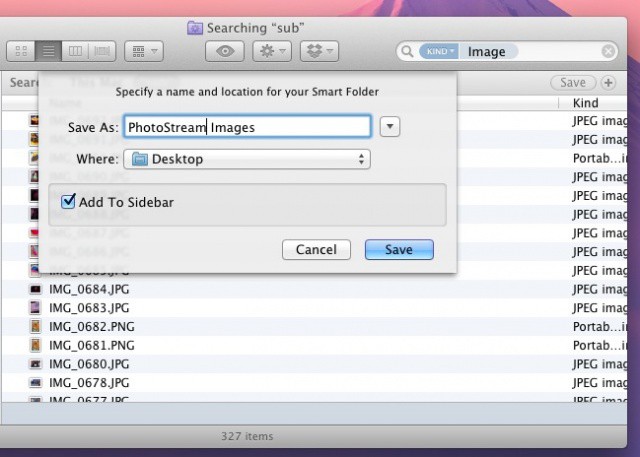Open the Action gear menu
This screenshot has width=640, height=457.
pyautogui.click(x=272, y=51)
